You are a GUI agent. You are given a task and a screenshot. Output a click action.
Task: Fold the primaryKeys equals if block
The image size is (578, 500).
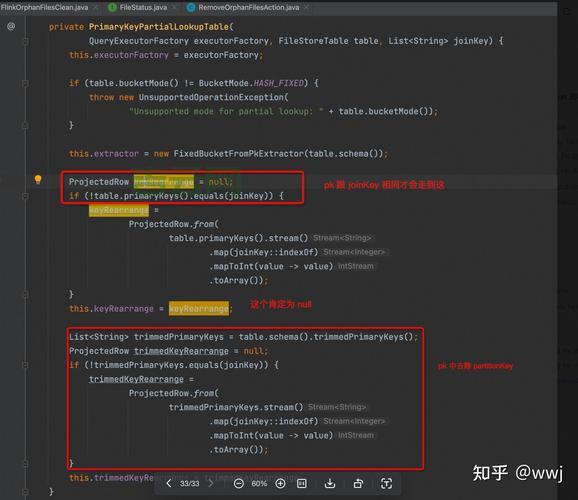click(25, 196)
